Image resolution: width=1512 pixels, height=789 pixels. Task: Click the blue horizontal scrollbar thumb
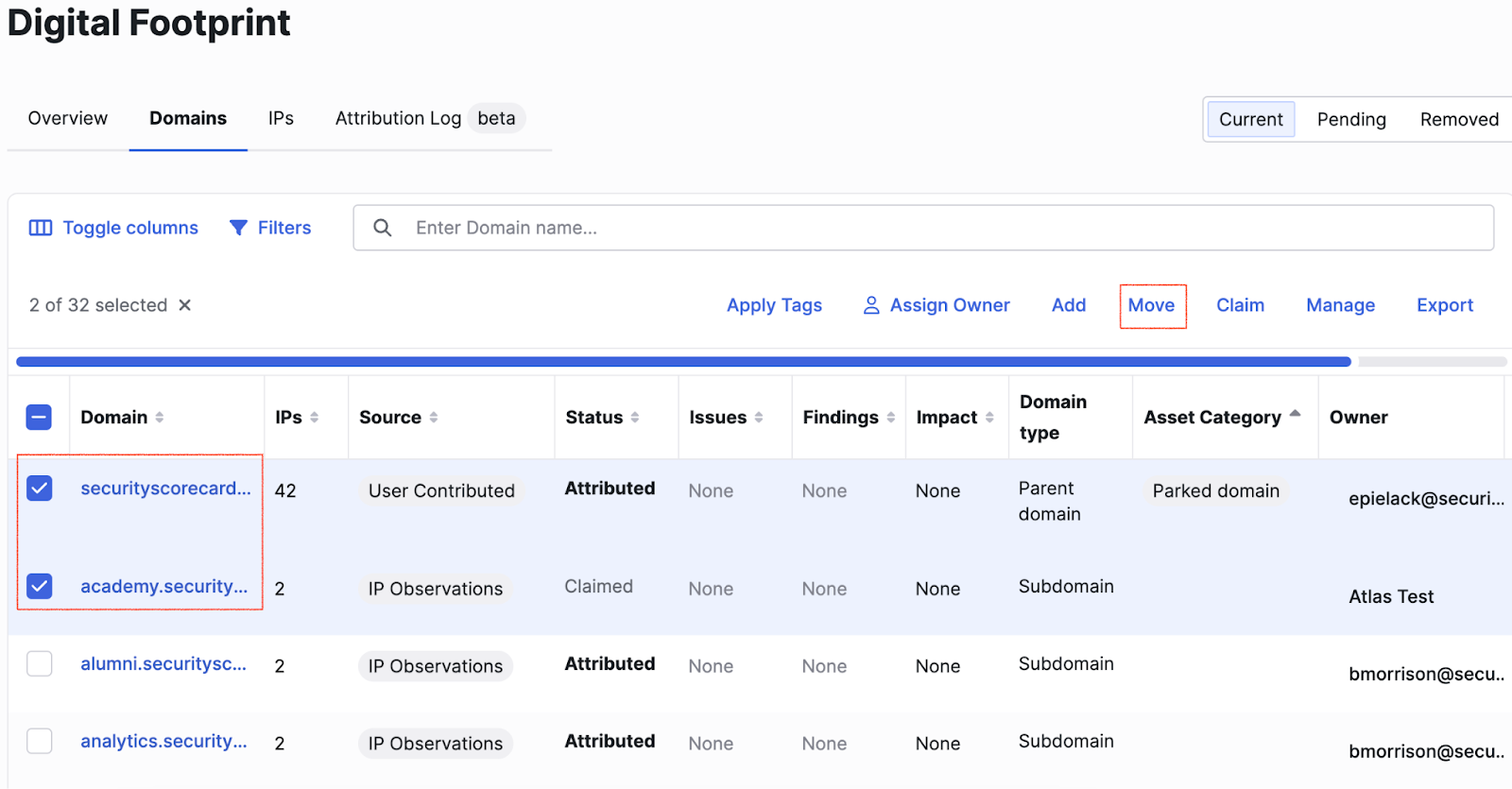(683, 362)
